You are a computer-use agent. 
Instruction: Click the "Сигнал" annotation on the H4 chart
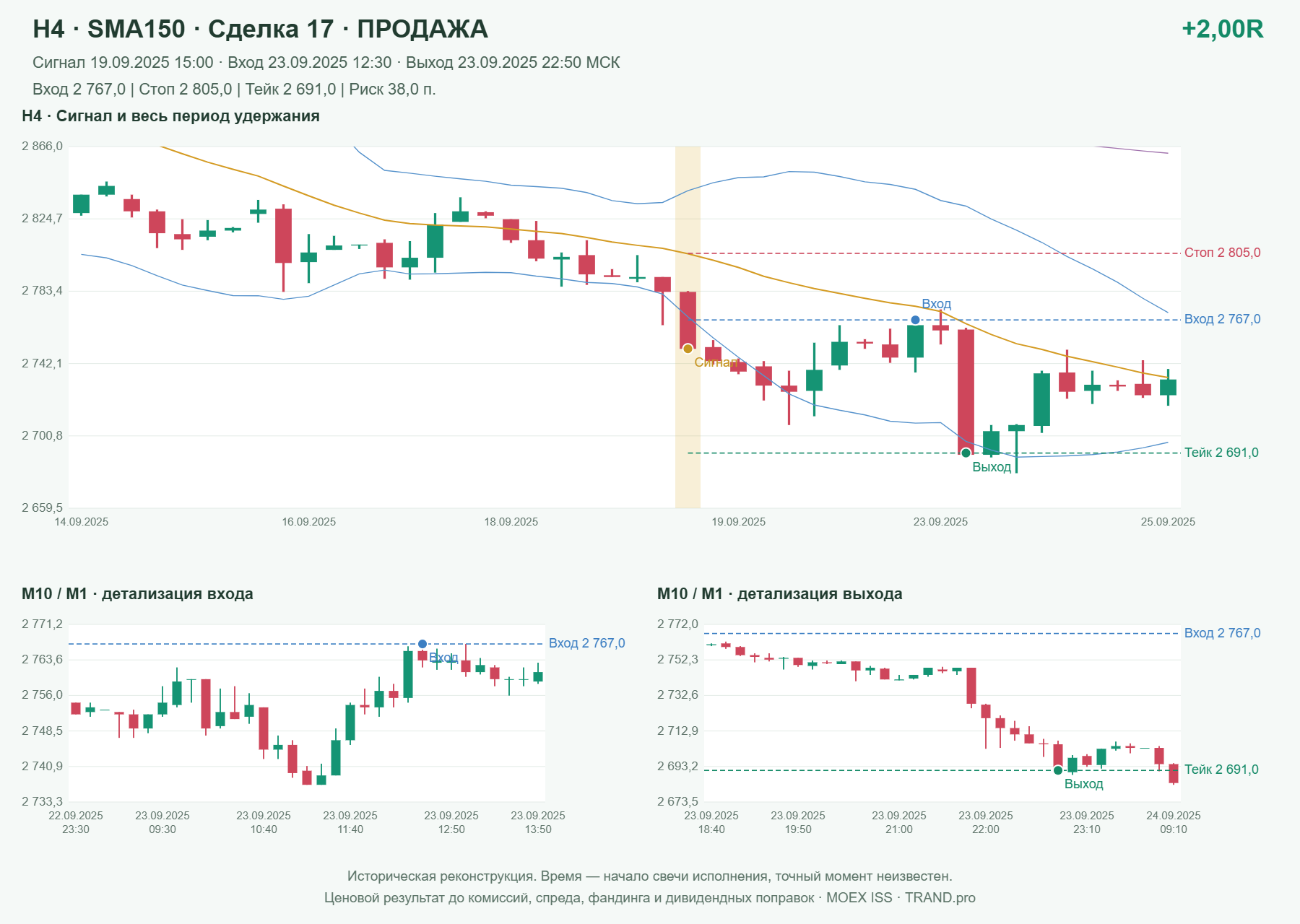716,362
